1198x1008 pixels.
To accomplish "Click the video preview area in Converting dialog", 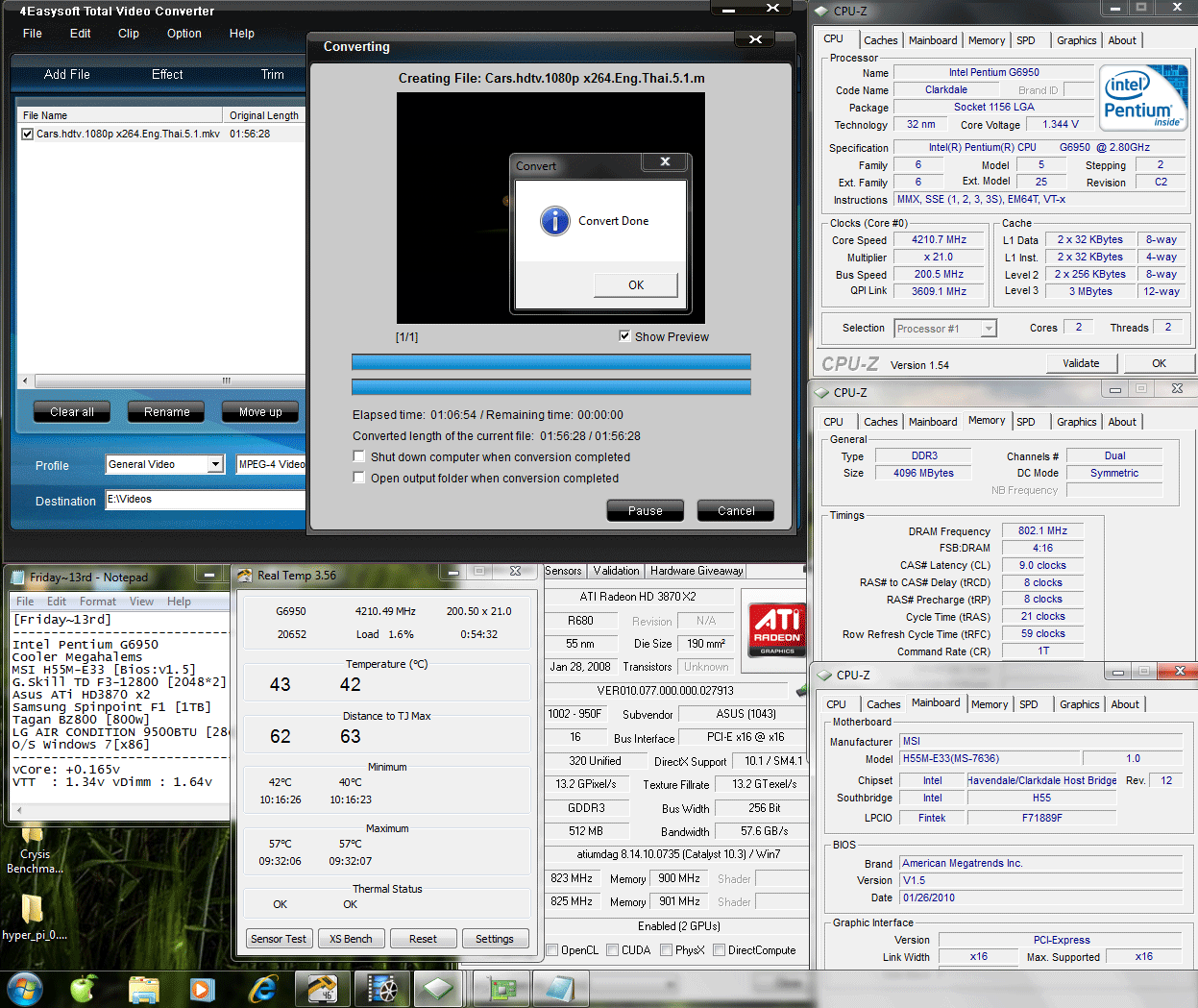I will 550,208.
